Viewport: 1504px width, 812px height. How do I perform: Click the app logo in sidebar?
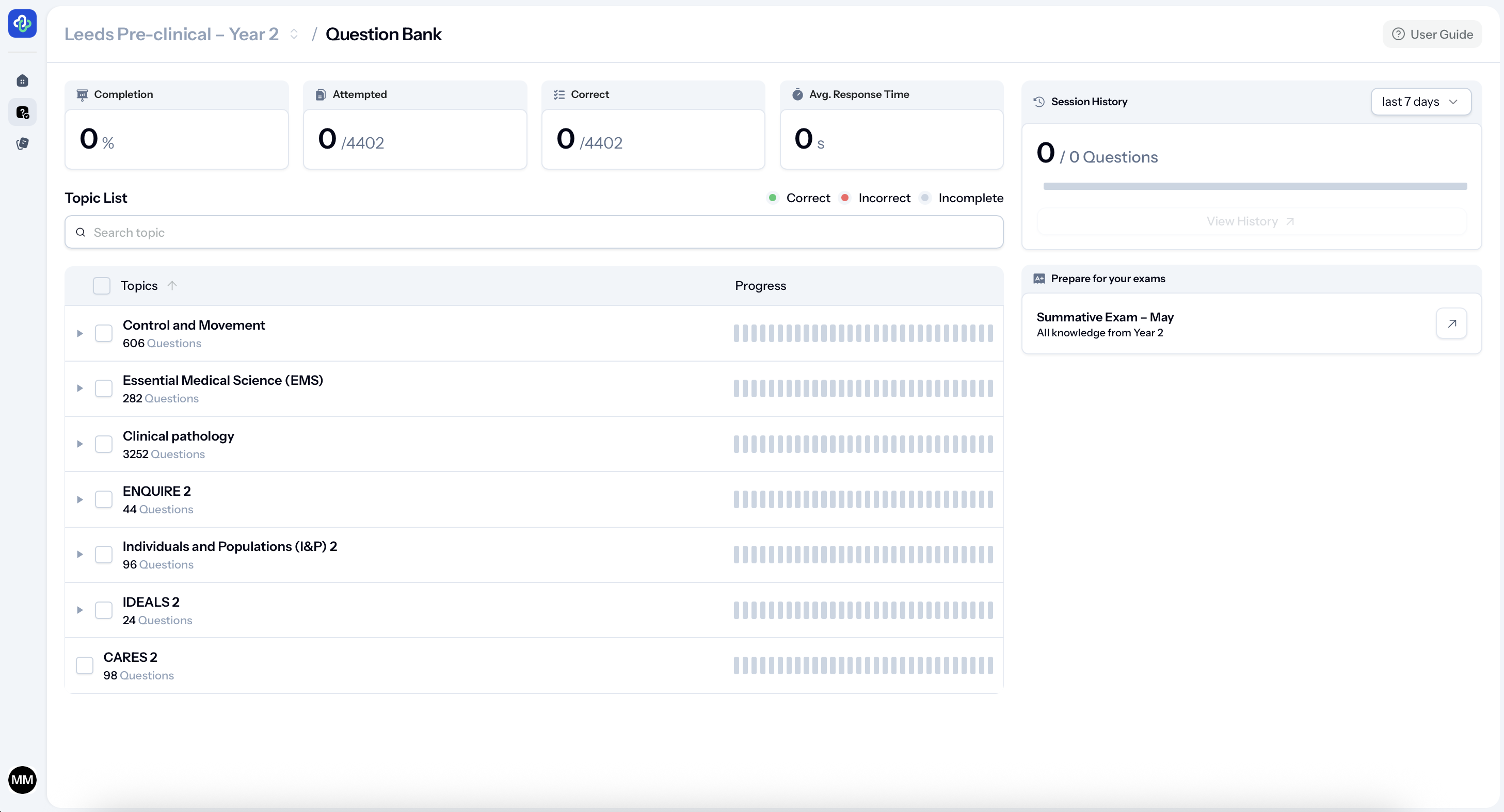click(22, 23)
